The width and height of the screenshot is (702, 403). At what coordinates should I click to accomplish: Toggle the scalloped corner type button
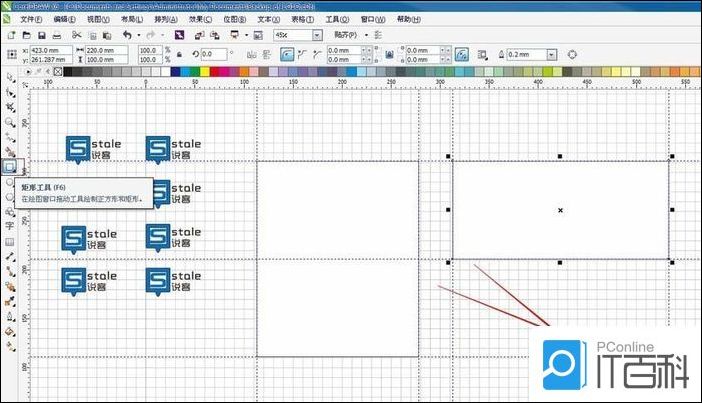coord(302,55)
